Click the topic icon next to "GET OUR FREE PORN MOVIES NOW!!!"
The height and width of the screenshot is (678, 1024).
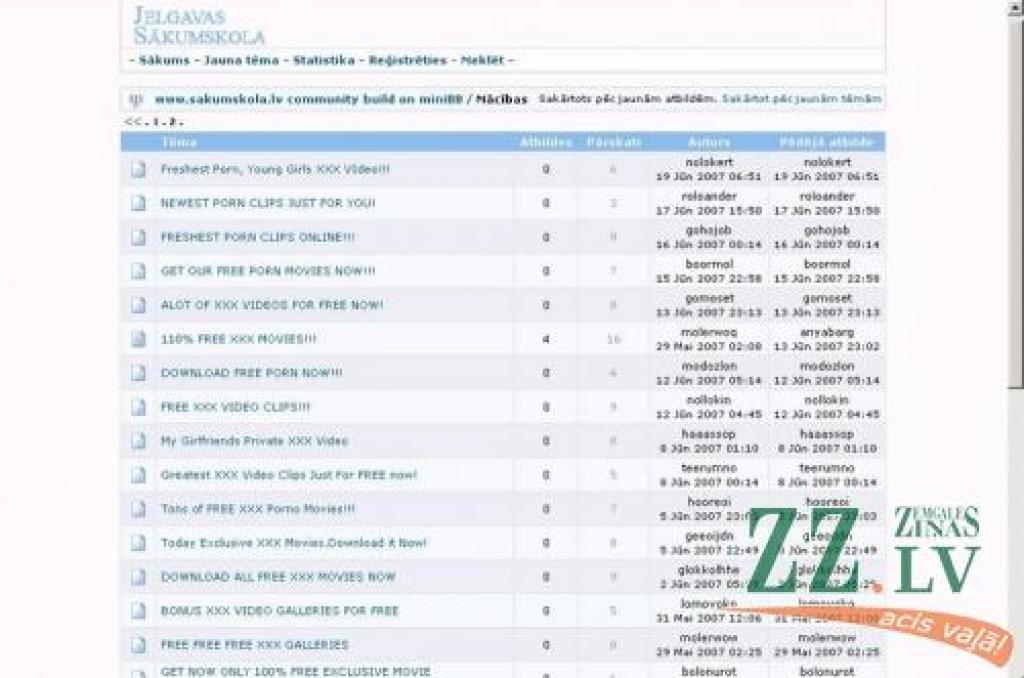tap(140, 271)
